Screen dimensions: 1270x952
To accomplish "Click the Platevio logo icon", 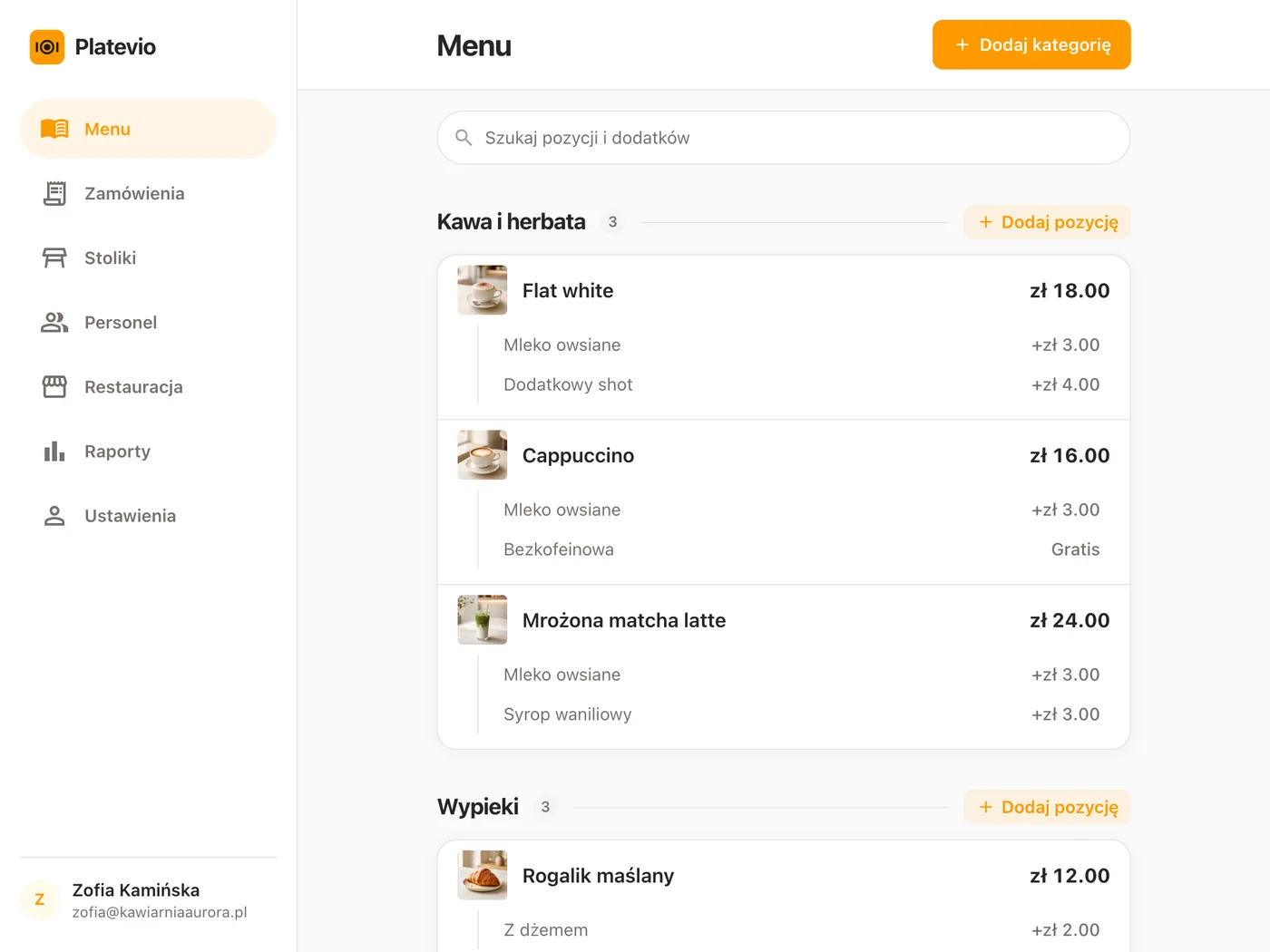I will point(47,47).
